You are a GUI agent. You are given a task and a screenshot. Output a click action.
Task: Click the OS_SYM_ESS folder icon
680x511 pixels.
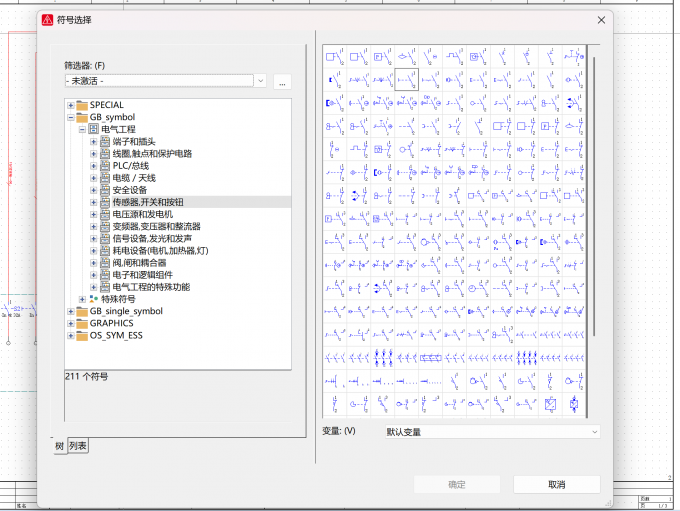click(82, 336)
